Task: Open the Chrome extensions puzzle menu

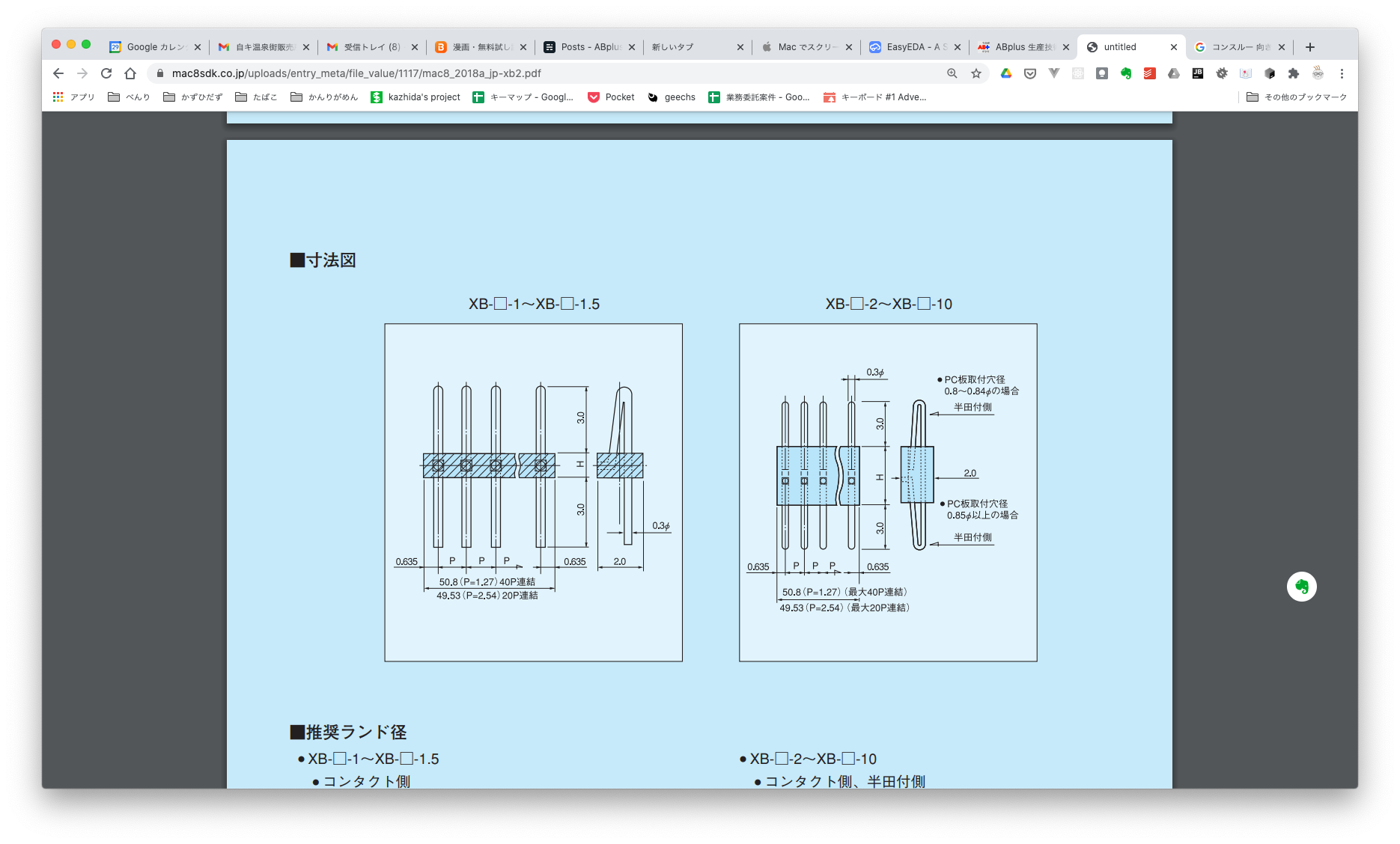Action: (x=1293, y=73)
